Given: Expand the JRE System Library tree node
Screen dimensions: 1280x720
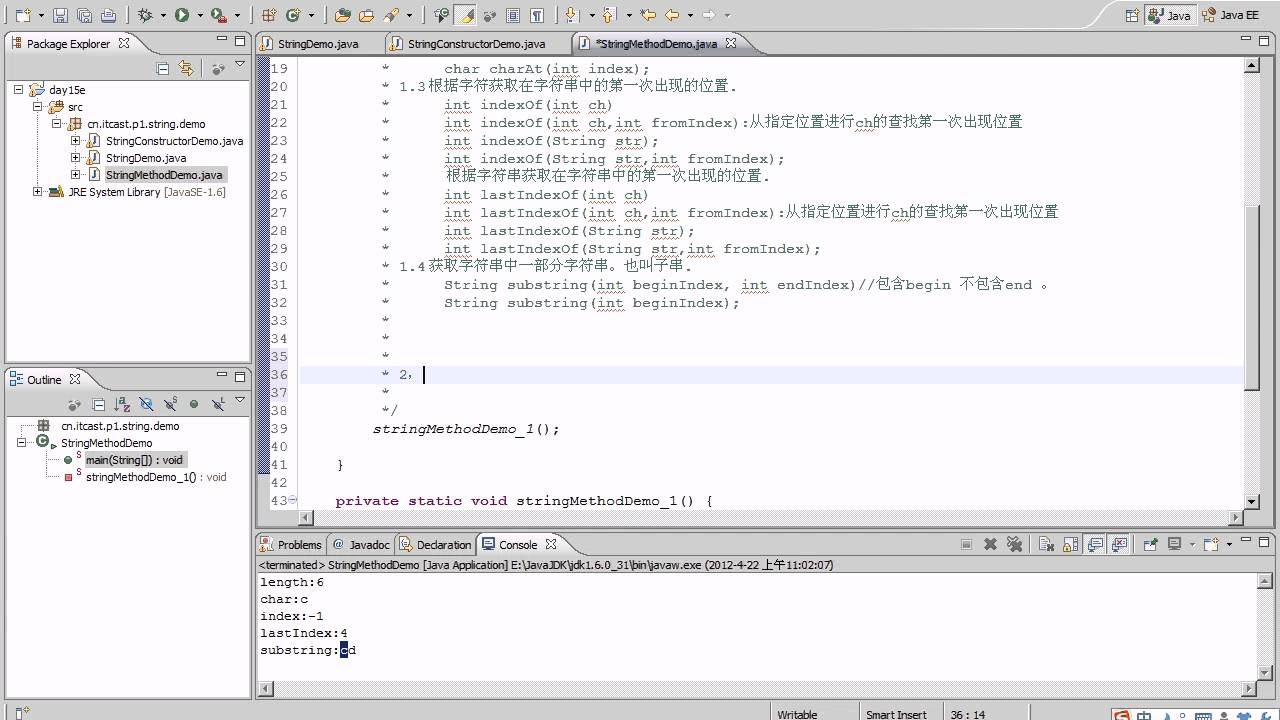Looking at the screenshot, I should pyautogui.click(x=38, y=192).
